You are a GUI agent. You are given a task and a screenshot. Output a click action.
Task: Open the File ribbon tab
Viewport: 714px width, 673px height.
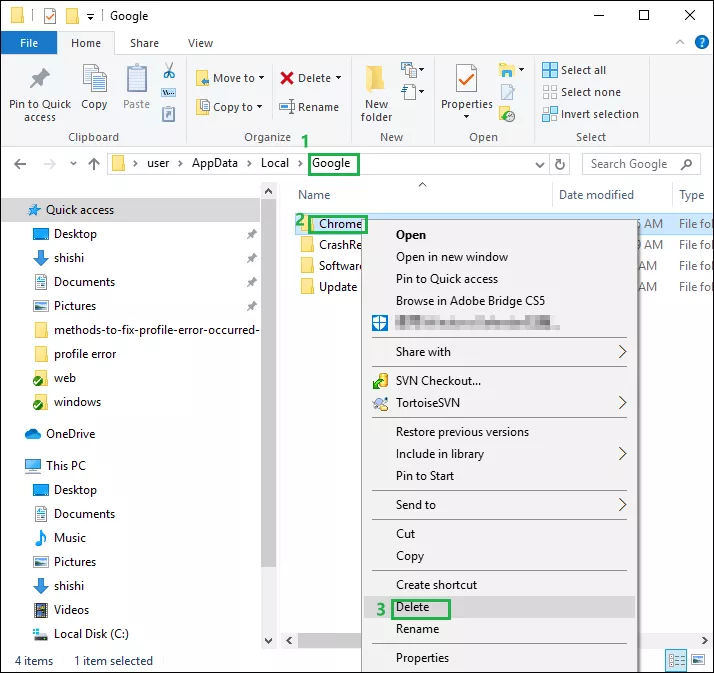29,43
